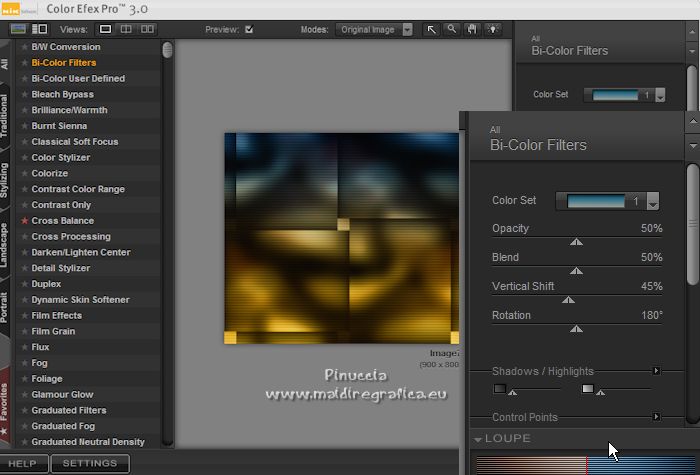Click the star next to Bleach Bypass
Screen dimensions: 700x475
[x=25, y=94]
